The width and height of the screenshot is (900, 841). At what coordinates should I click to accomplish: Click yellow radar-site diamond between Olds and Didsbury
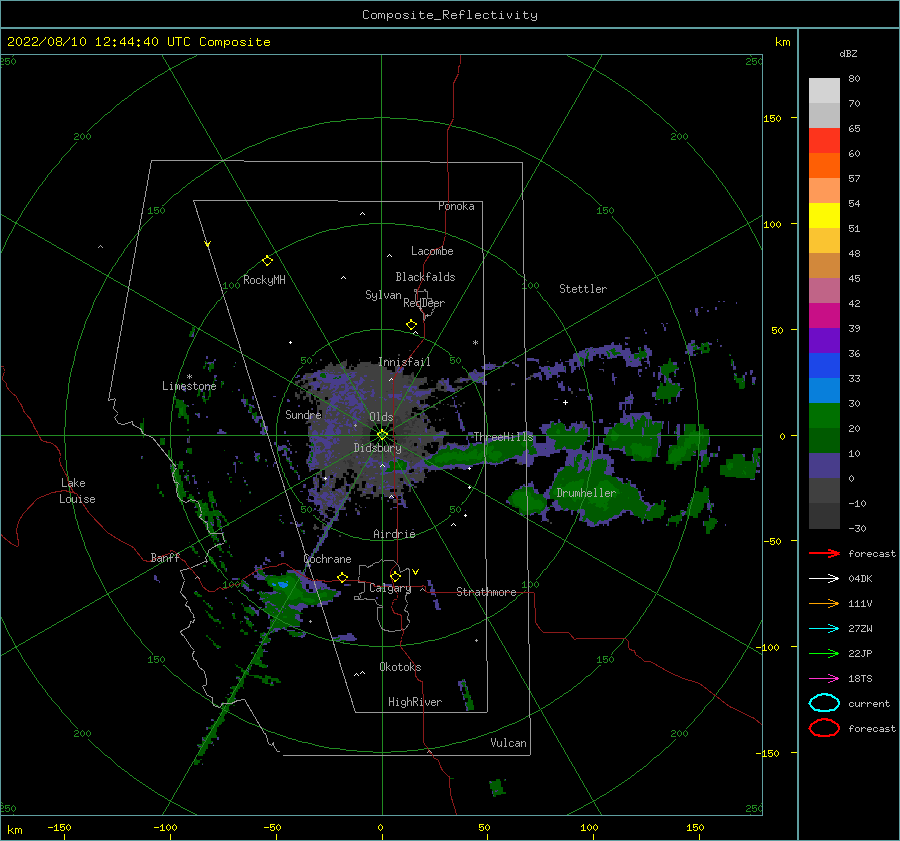[x=382, y=435]
